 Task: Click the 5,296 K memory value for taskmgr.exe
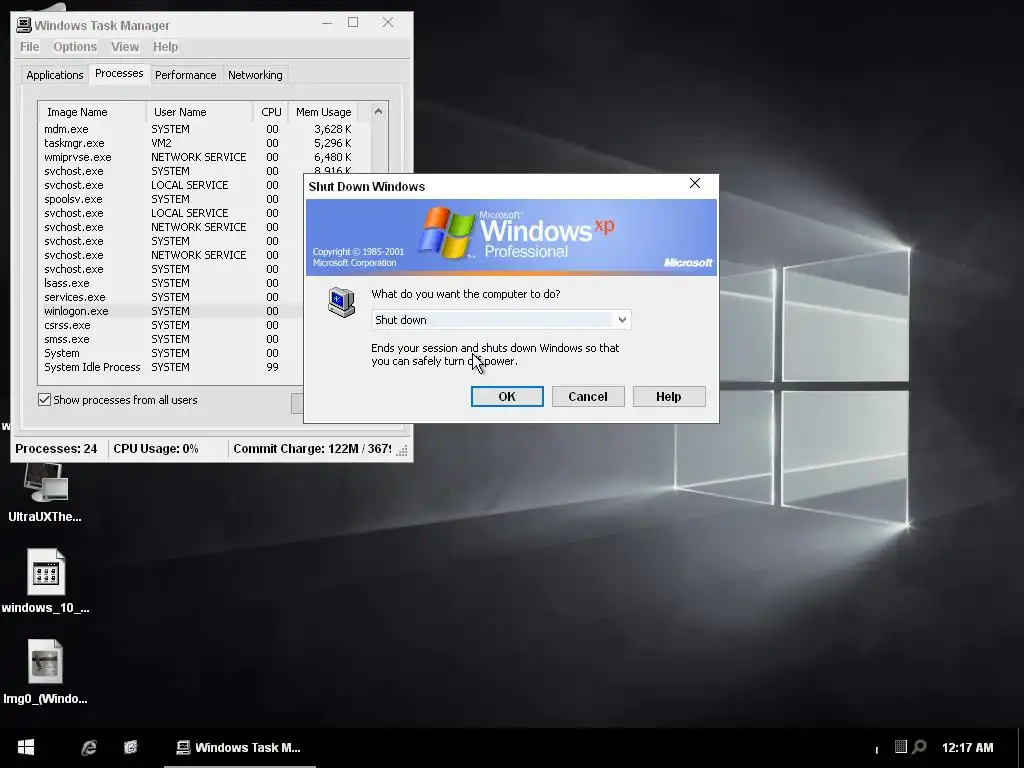point(332,143)
